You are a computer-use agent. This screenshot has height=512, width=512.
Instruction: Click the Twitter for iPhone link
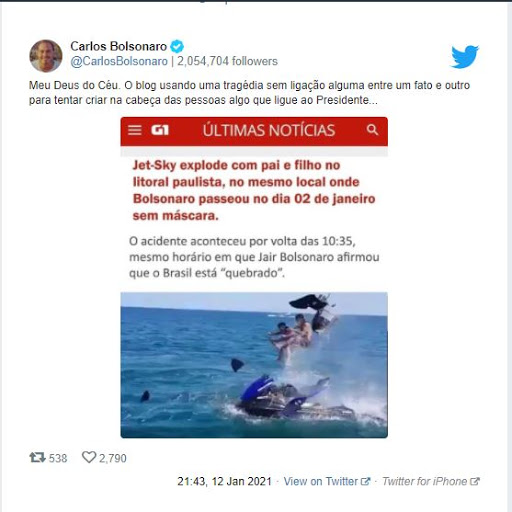pos(424,481)
